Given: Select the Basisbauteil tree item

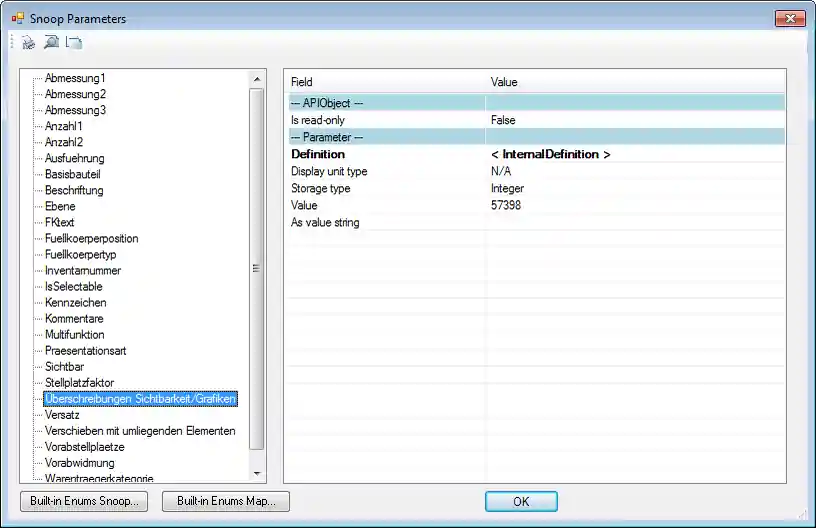Looking at the screenshot, I should pos(73,174).
